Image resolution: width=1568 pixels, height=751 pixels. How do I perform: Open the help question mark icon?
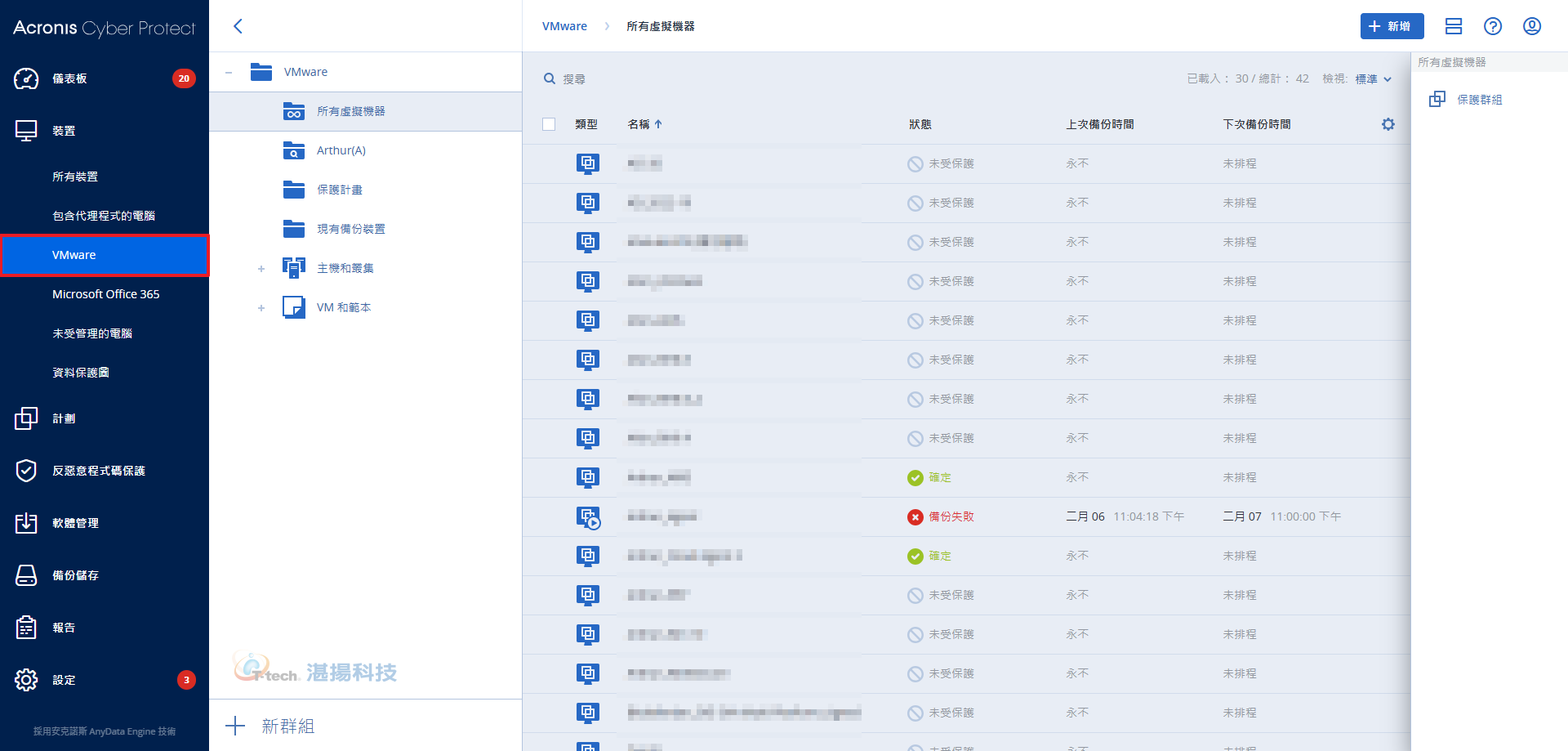[1493, 26]
